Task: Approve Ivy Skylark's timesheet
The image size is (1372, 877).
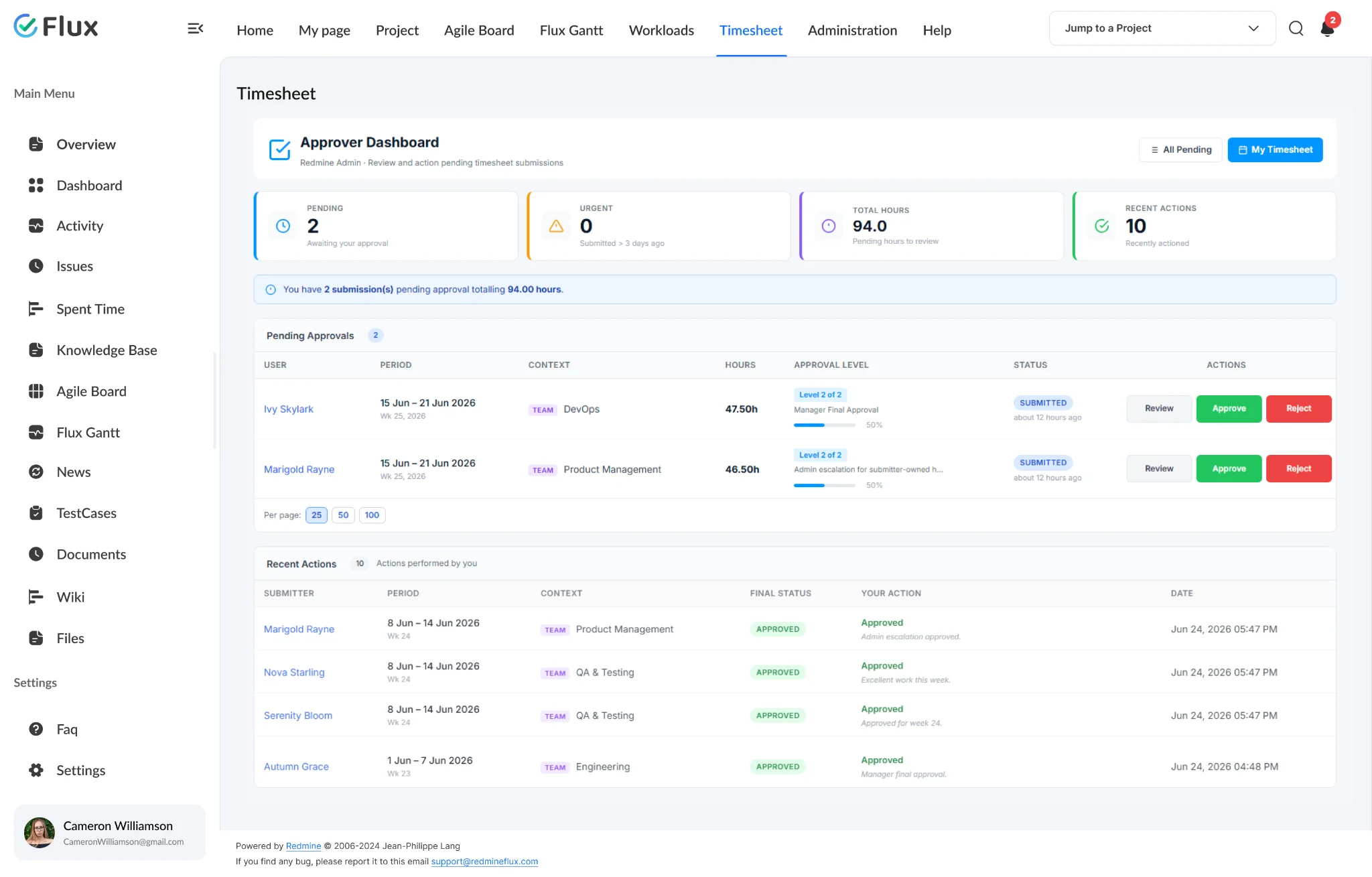Action: [1229, 409]
